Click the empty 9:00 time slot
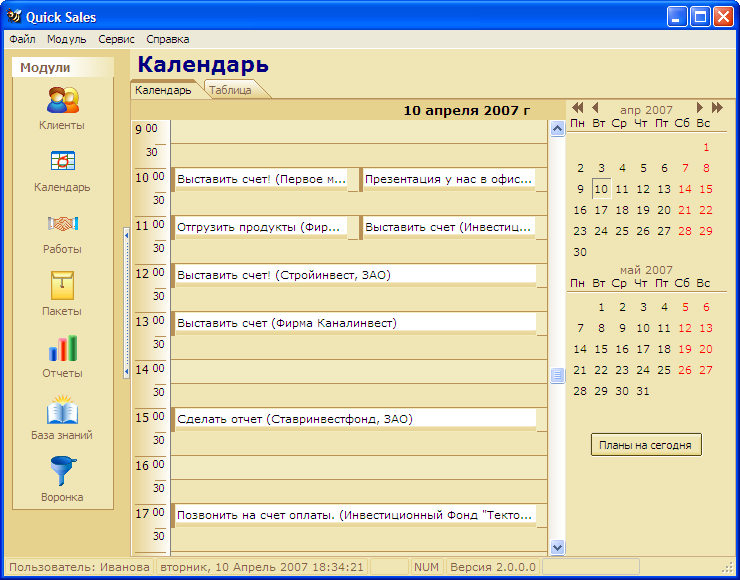 point(359,132)
